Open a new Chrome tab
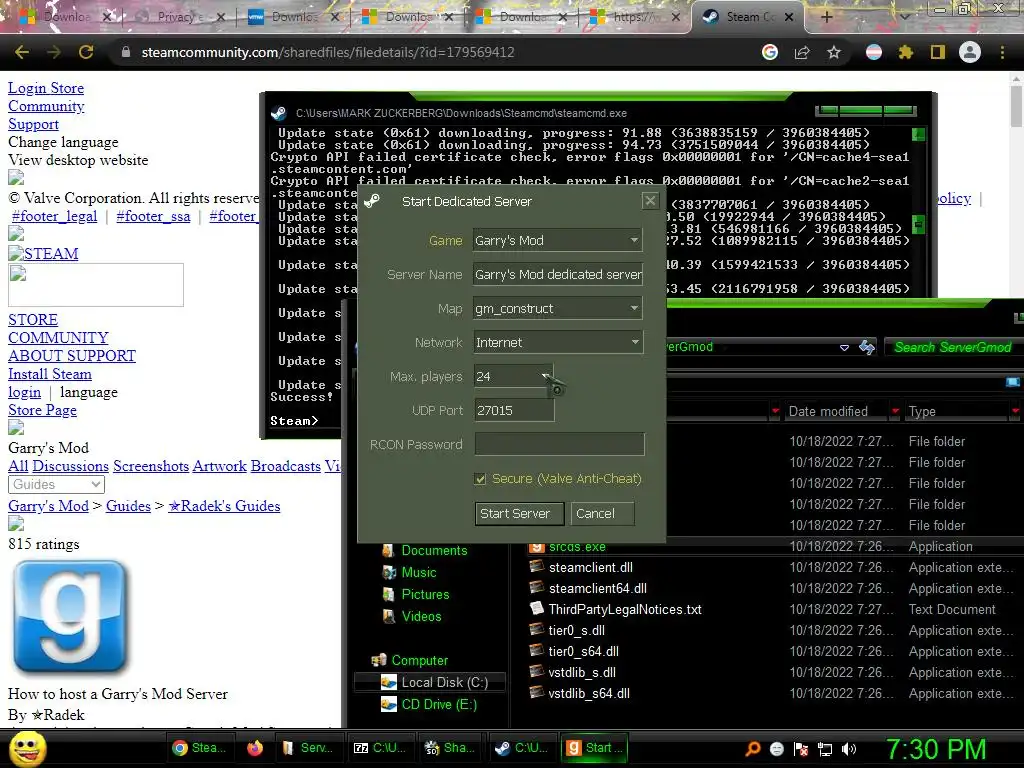Image resolution: width=1024 pixels, height=768 pixels. pos(826,17)
